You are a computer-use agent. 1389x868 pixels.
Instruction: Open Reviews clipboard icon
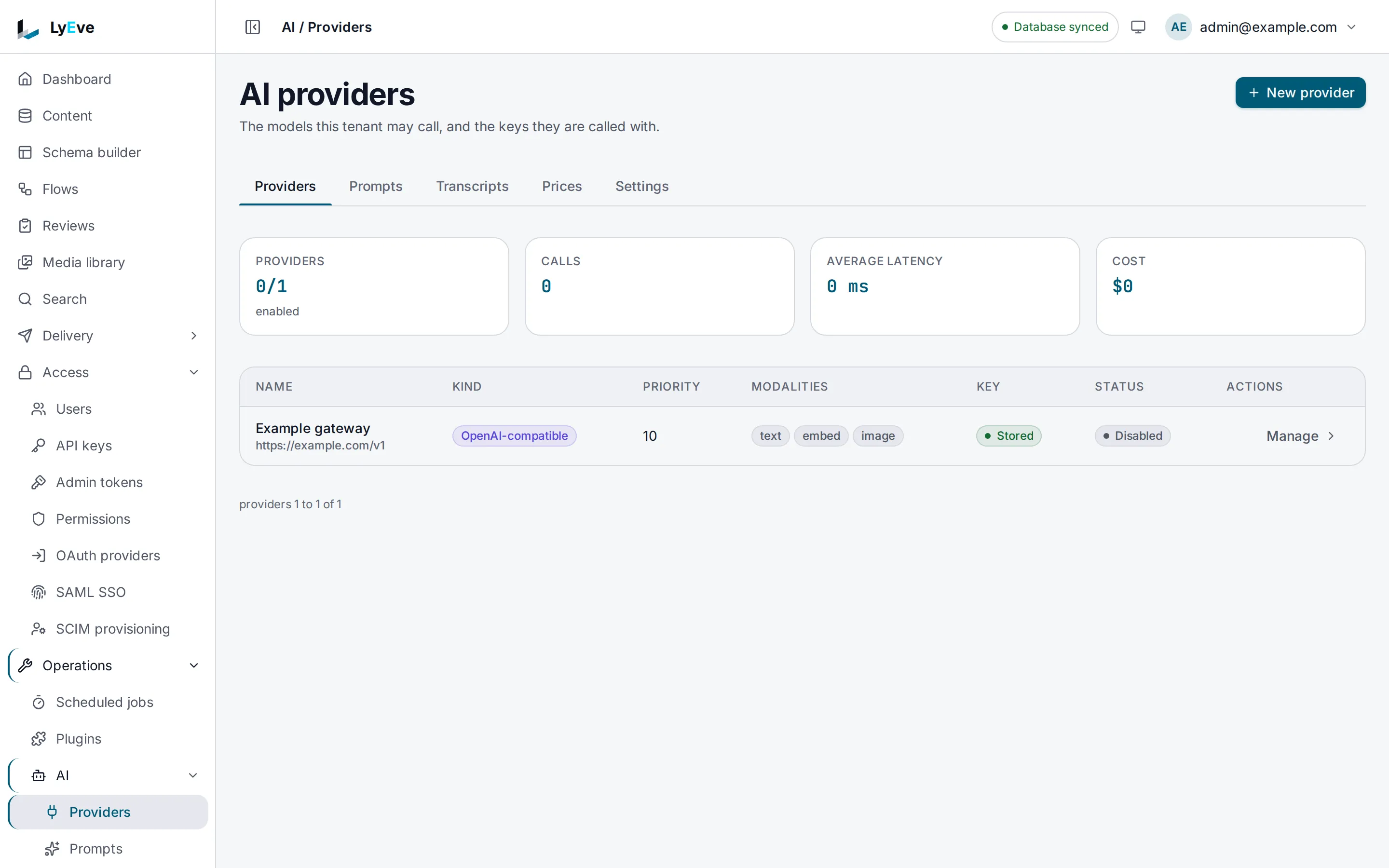(25, 226)
